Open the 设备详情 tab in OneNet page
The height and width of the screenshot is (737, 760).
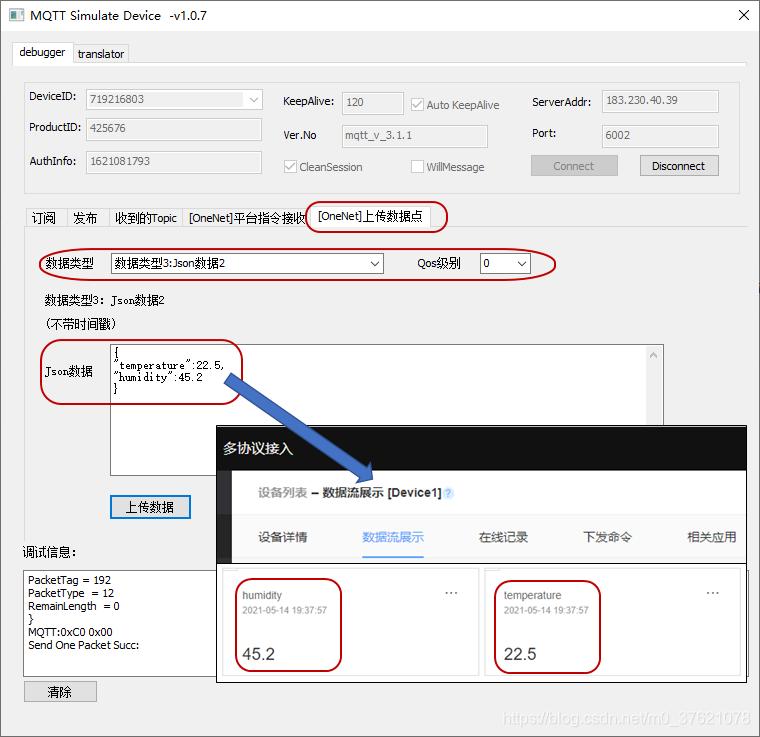[x=283, y=537]
